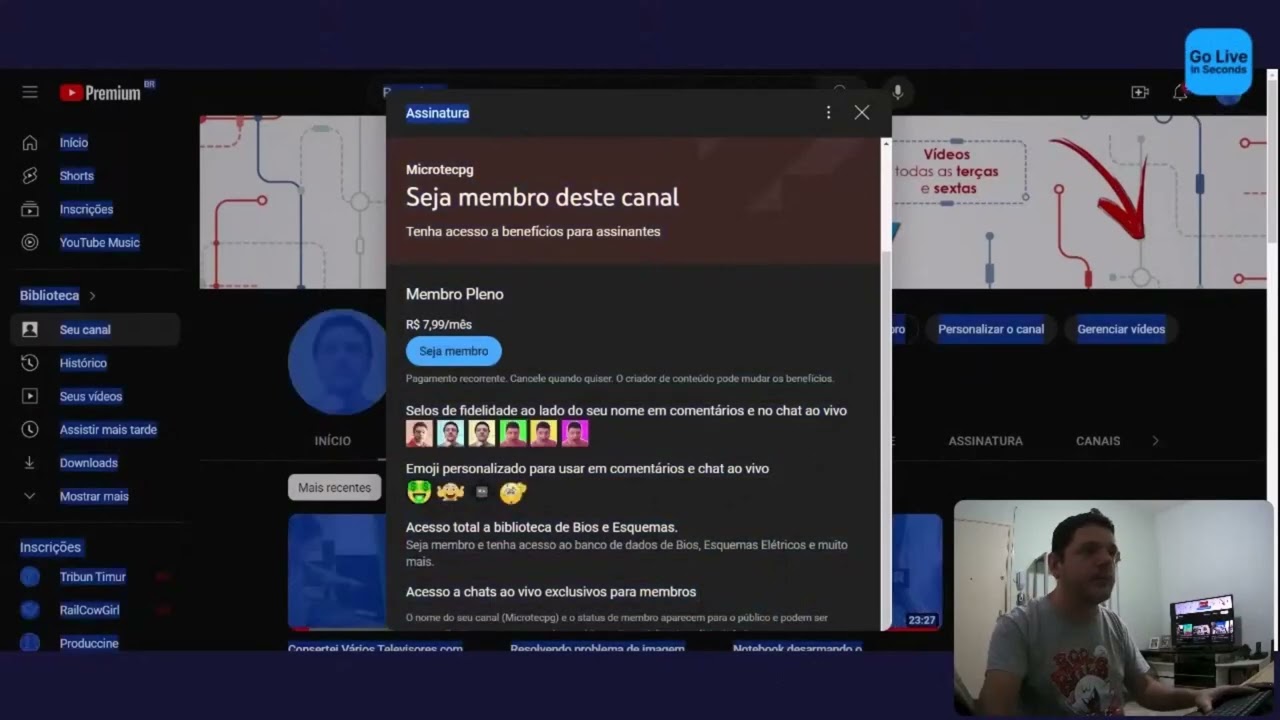1280x720 pixels.
Task: Click the fourth custom emoji
Action: click(513, 492)
